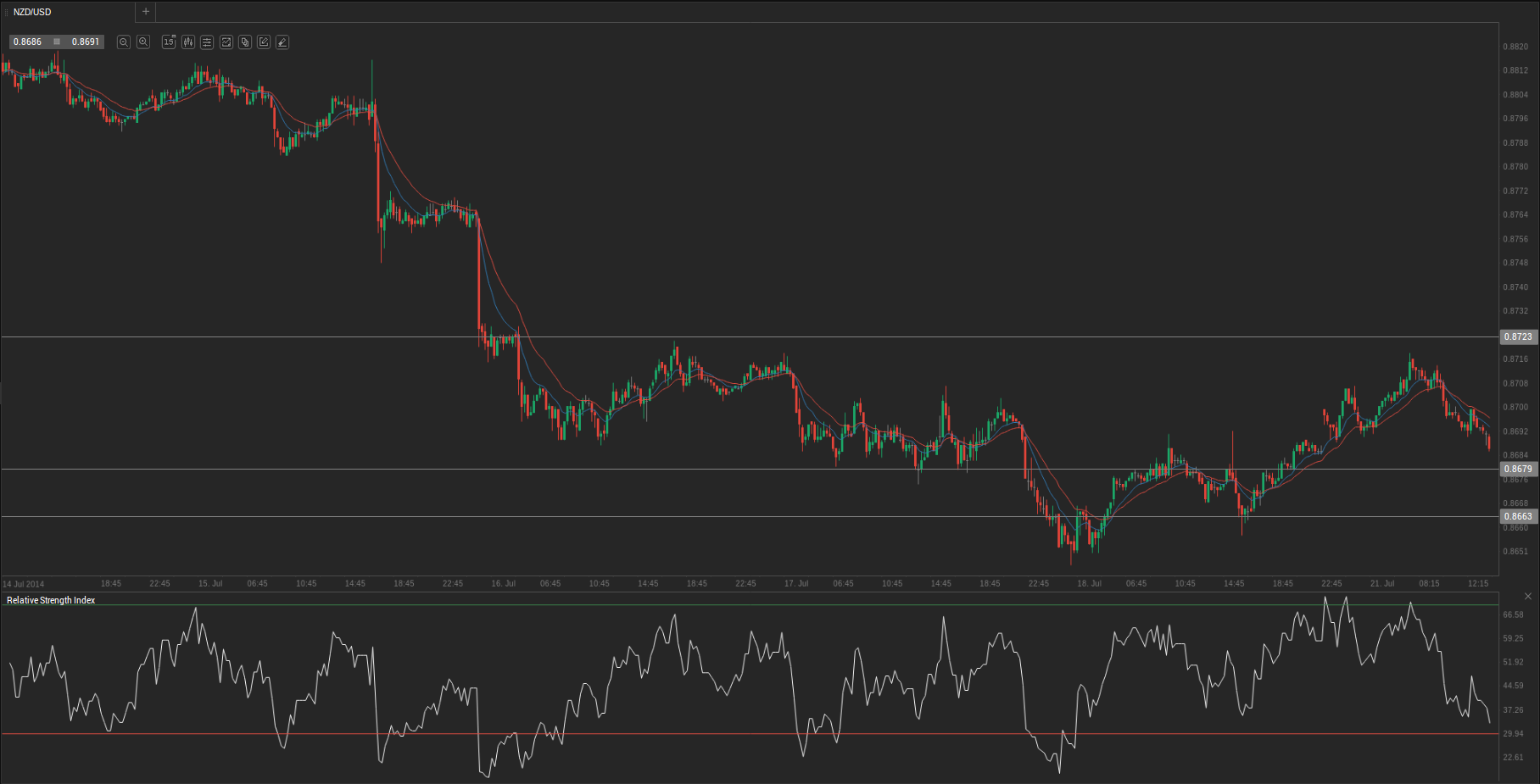Select the 0.8723 horizontal level label
Viewport: 1540px width, 784px height.
[x=1518, y=337]
